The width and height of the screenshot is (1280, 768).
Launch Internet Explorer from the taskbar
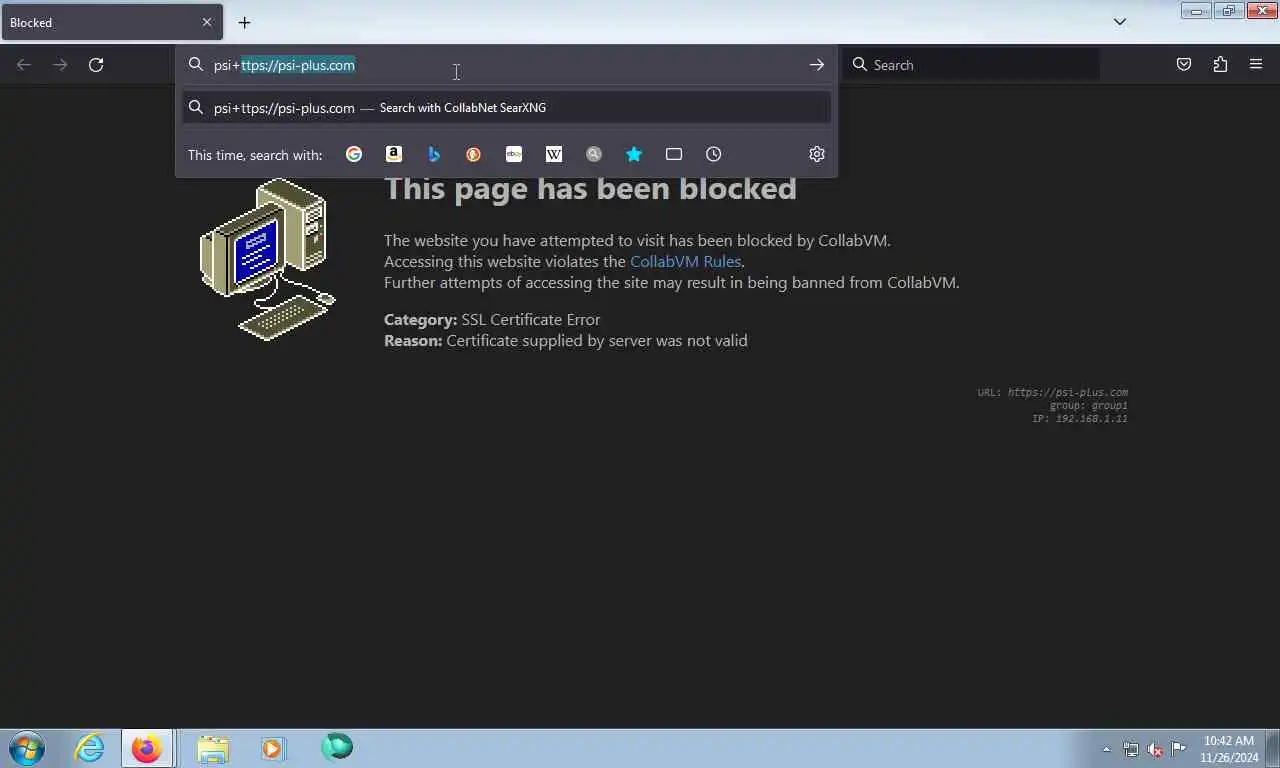point(89,748)
